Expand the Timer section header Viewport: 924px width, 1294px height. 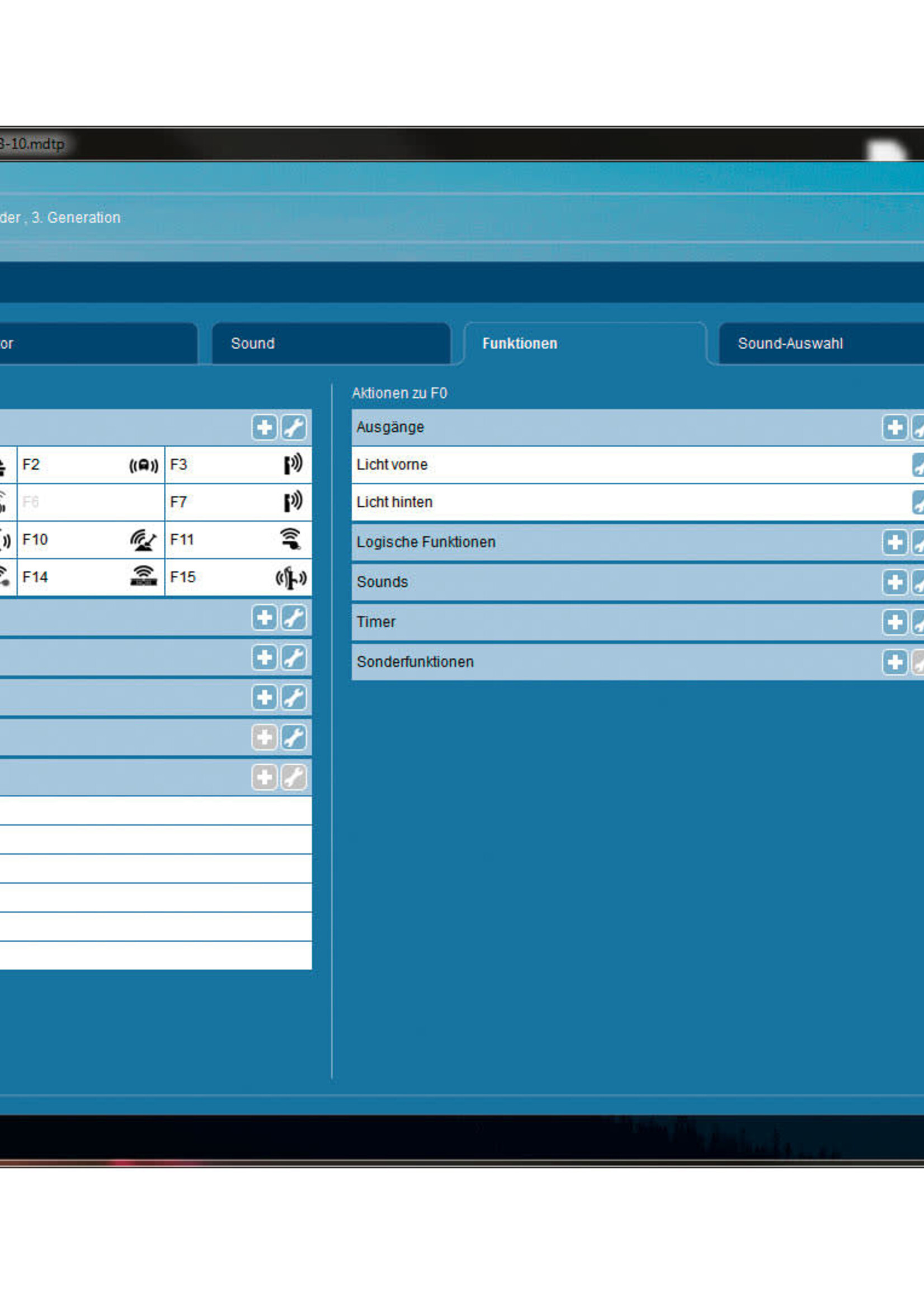(597, 622)
